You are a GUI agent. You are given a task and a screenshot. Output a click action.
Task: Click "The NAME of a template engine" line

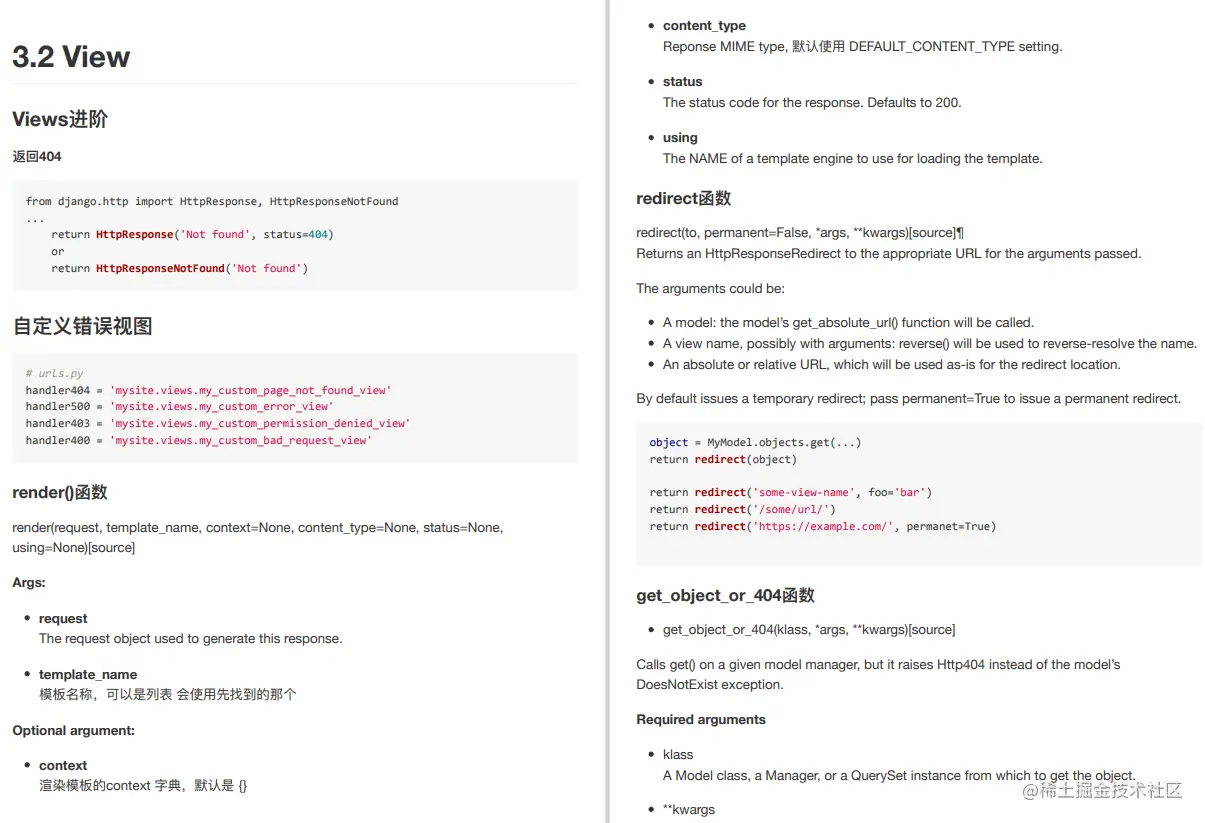coord(853,158)
